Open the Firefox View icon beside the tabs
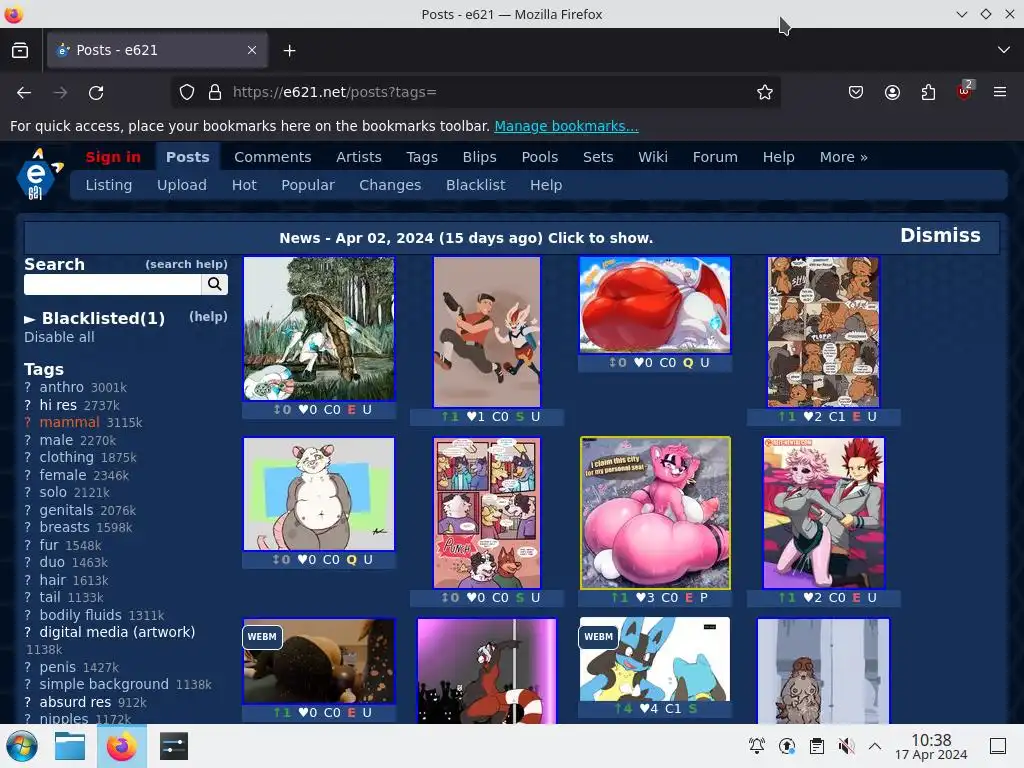Viewport: 1024px width, 768px height. coord(20,50)
